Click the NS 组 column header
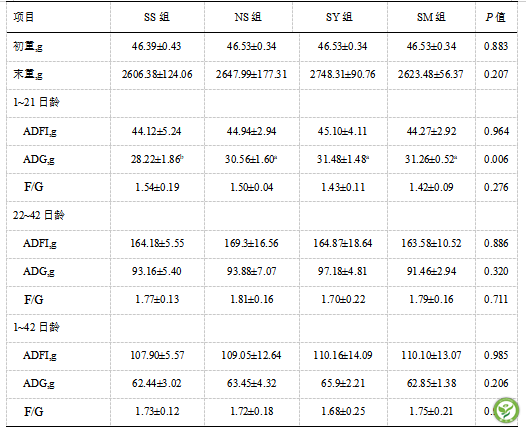Viewport: 526px width, 430px height. coord(248,17)
